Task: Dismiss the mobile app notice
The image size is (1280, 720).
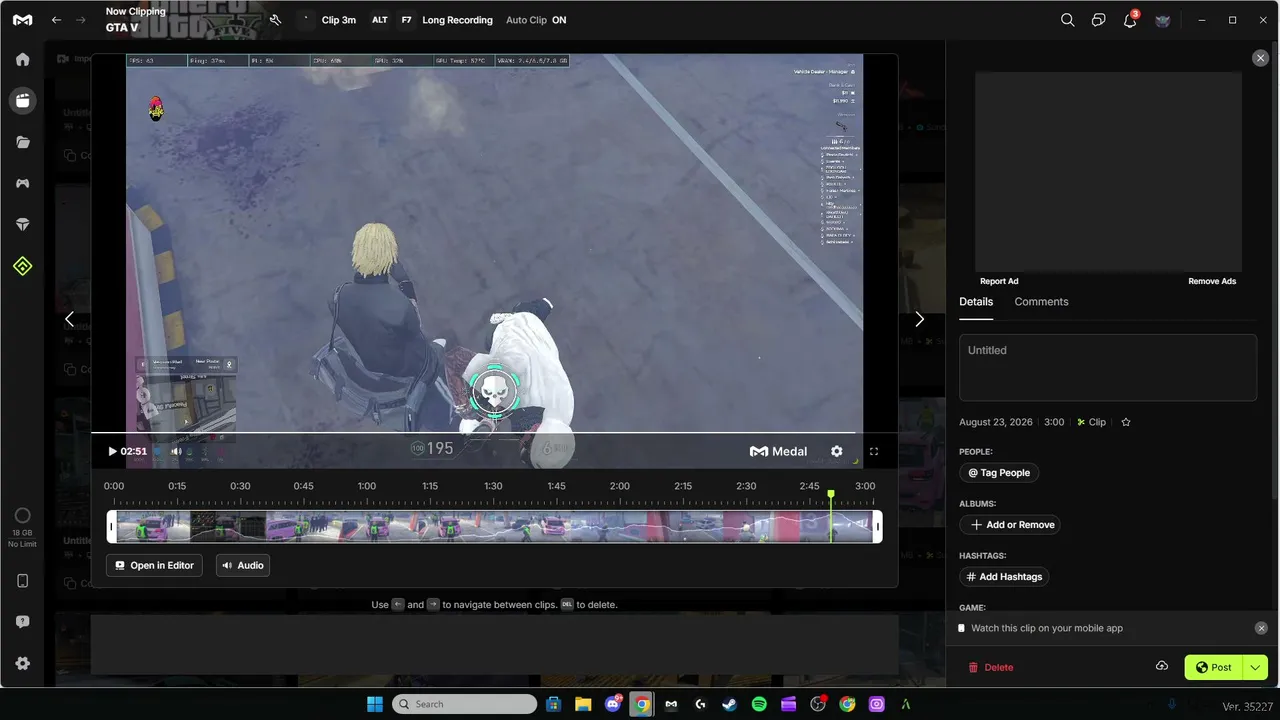Action: click(x=1261, y=628)
